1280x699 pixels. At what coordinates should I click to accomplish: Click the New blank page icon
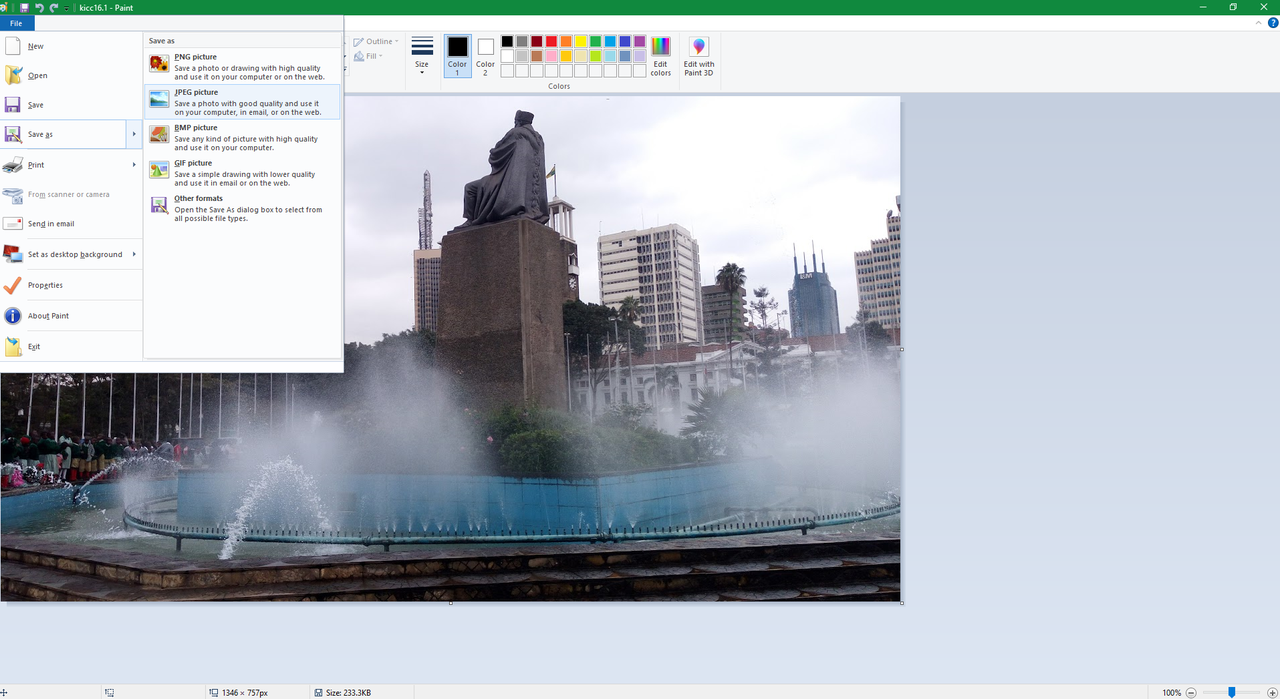click(x=13, y=46)
